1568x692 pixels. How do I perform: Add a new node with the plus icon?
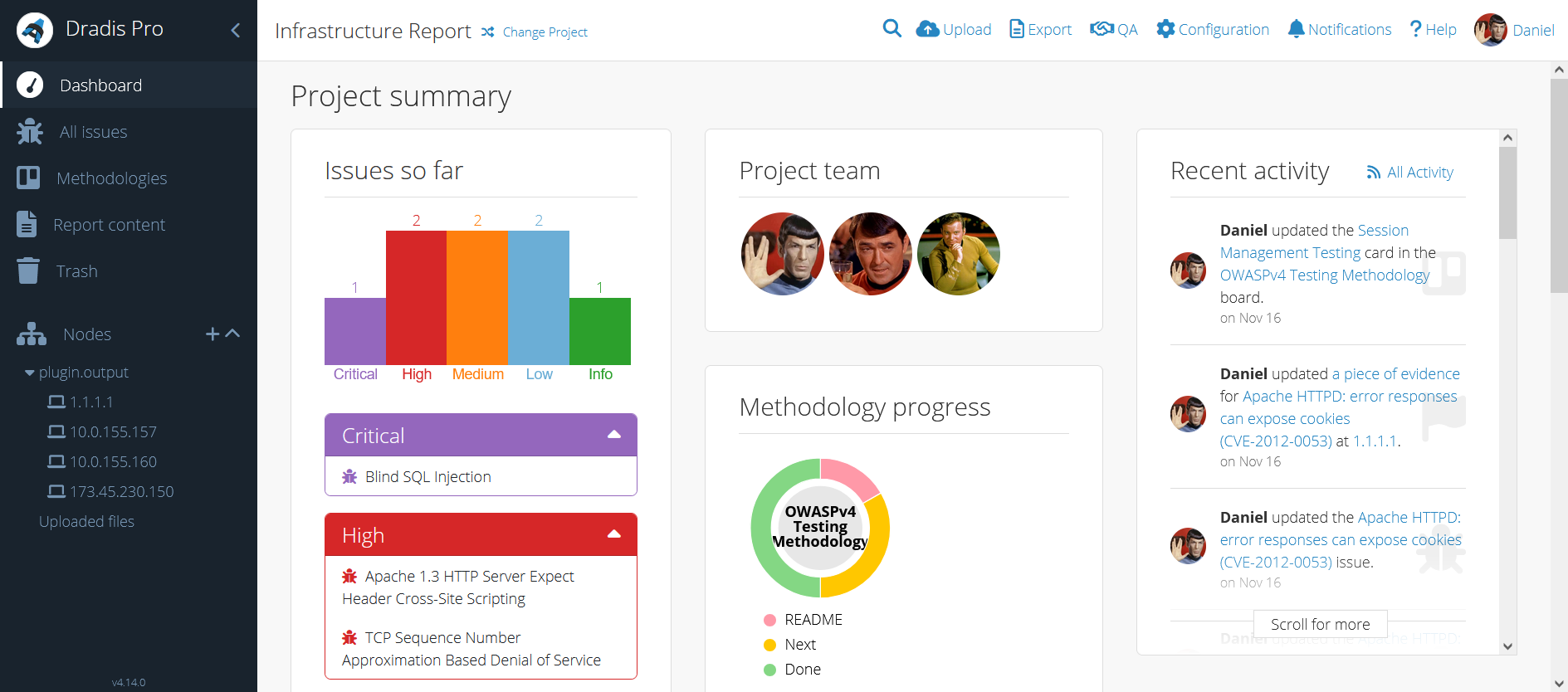(x=212, y=334)
